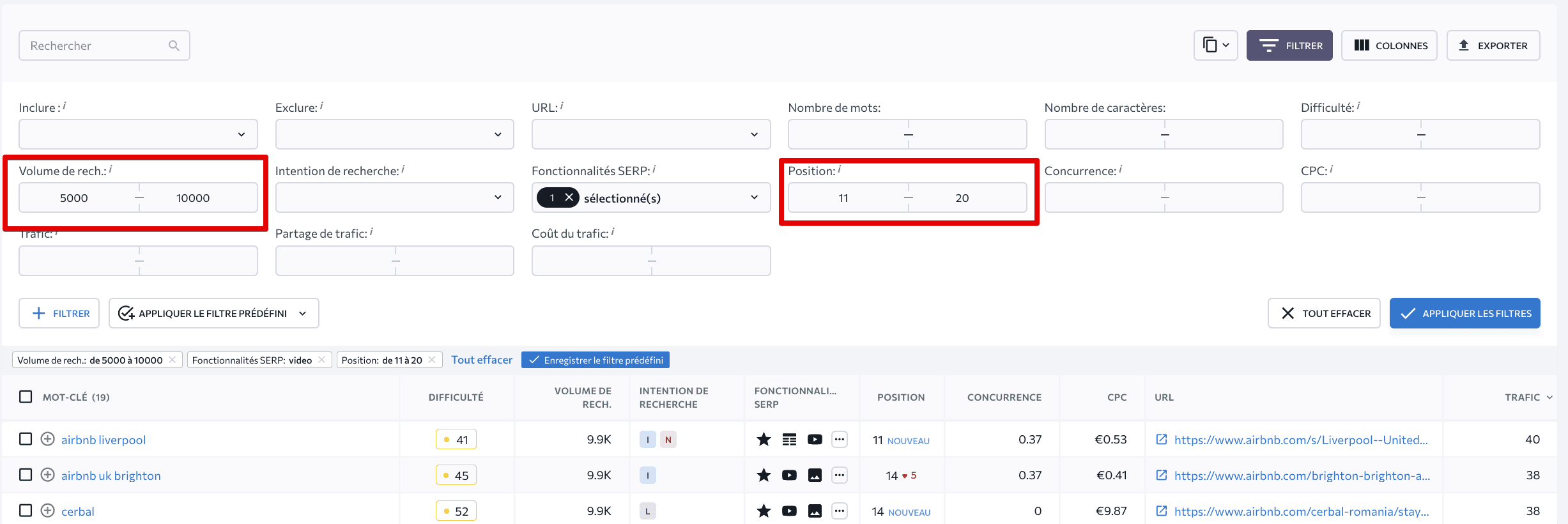Click the image icon in airbnb uk brighton row
Screen dimensions: 1568x524
[815, 475]
